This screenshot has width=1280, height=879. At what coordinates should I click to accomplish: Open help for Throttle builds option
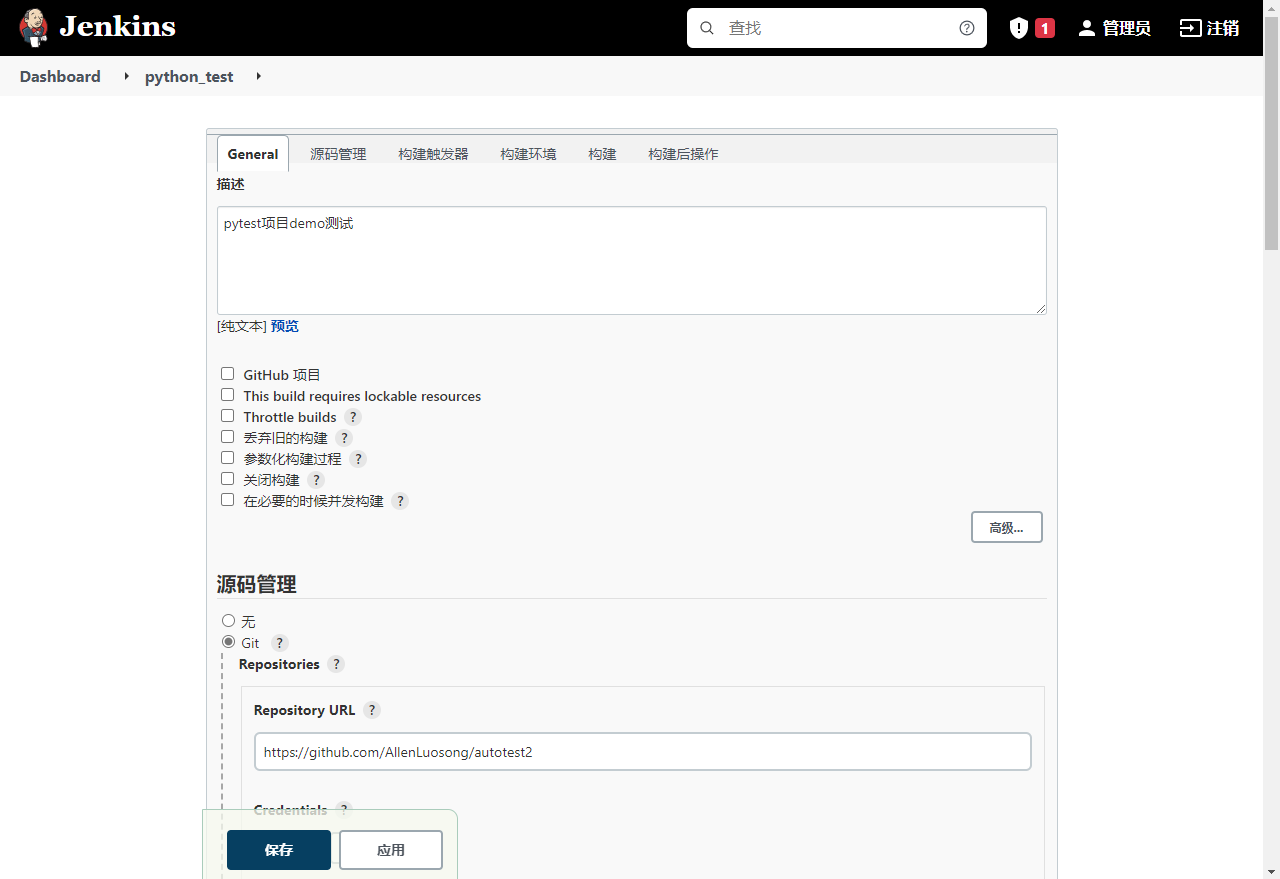pyautogui.click(x=352, y=416)
